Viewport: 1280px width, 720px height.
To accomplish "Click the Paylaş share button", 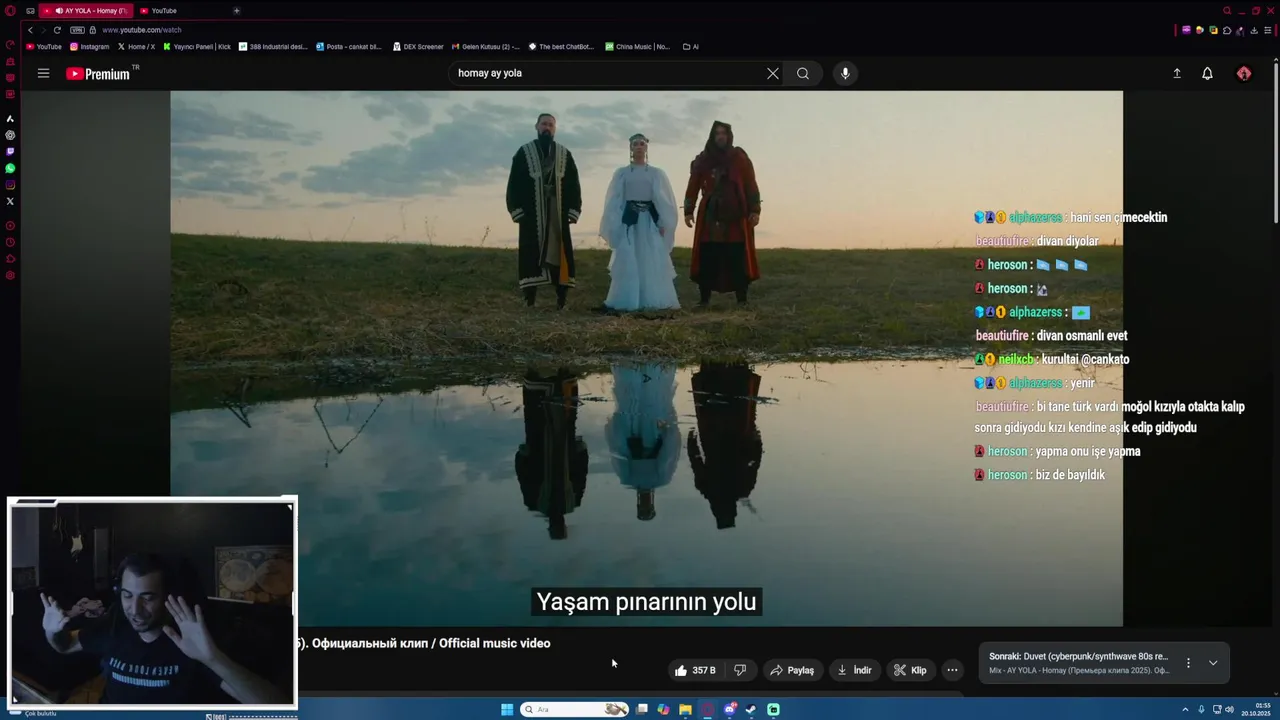I will pos(791,670).
